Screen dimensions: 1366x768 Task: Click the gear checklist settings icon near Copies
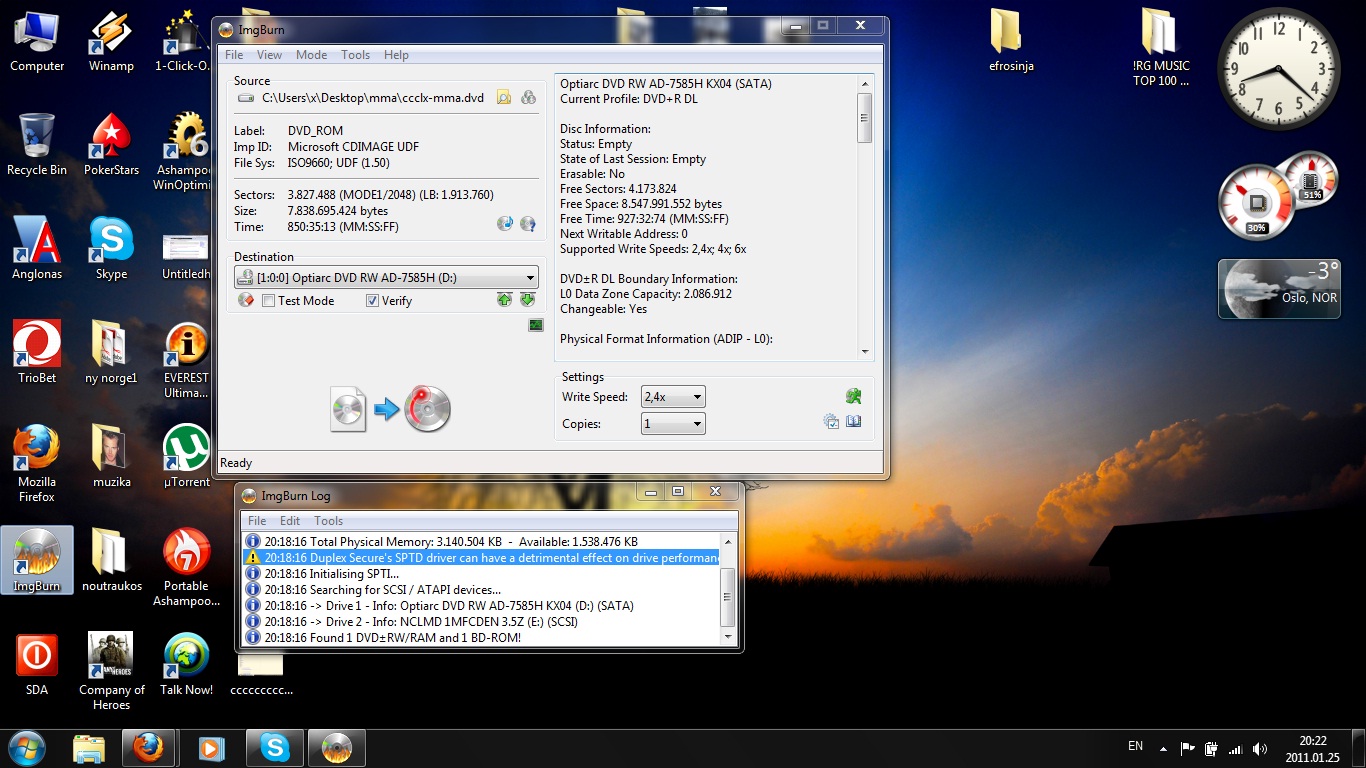click(831, 422)
